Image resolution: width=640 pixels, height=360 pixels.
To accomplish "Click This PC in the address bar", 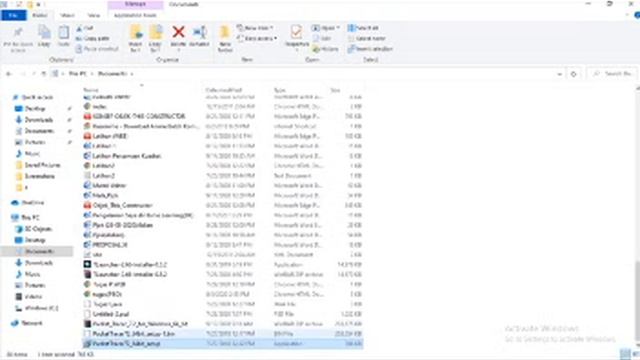I will (78, 74).
